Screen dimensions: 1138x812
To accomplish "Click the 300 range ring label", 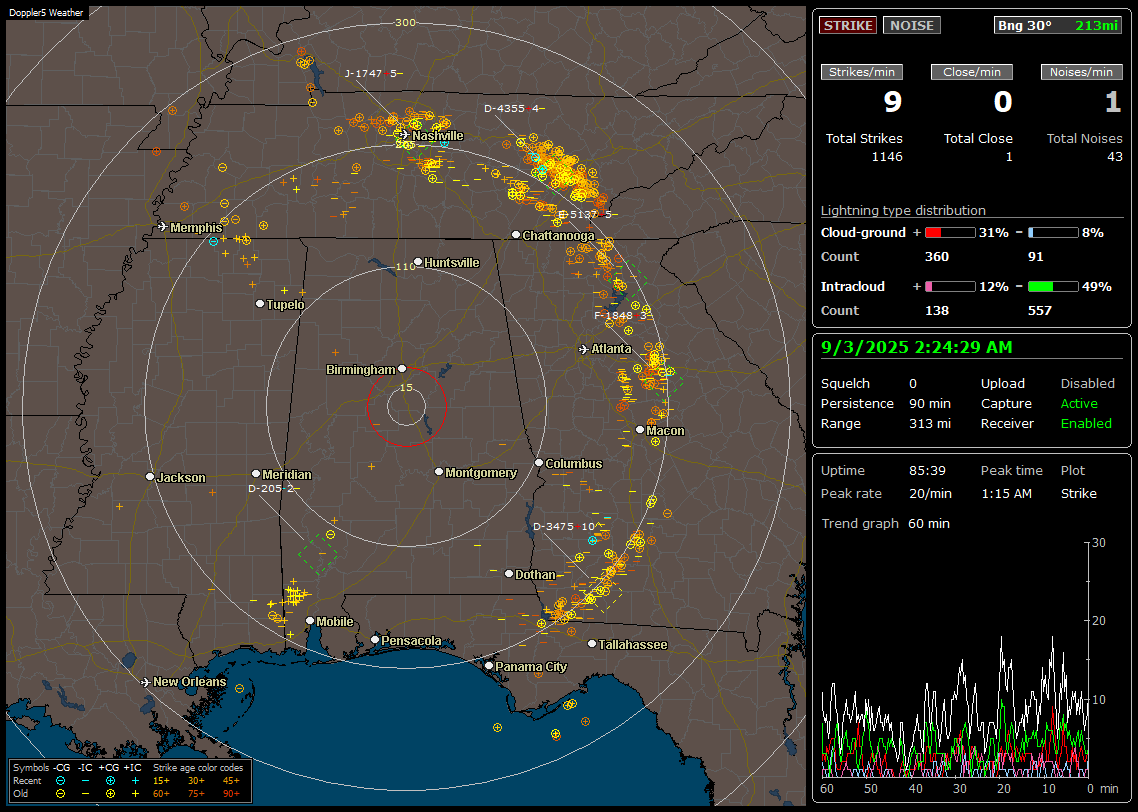I will [x=405, y=22].
